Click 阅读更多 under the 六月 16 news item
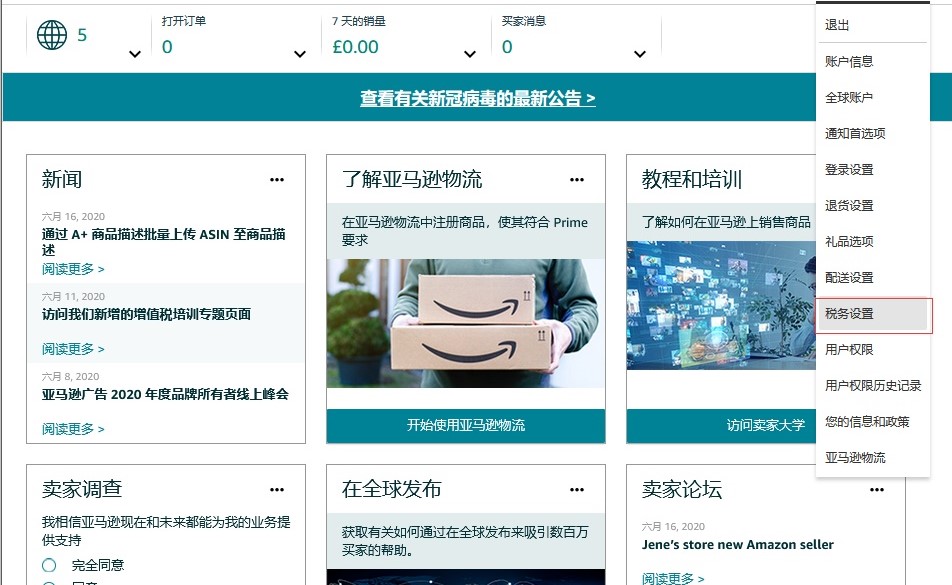 click(x=73, y=269)
